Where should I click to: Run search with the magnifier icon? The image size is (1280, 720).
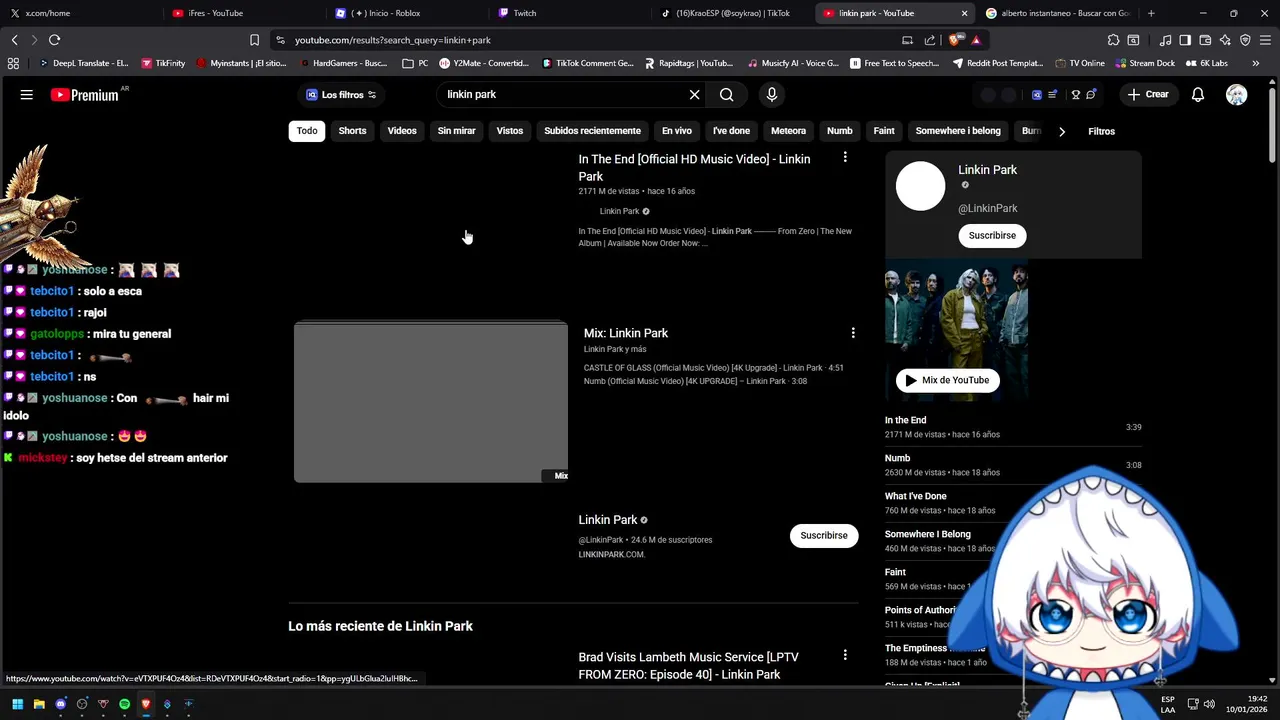click(727, 95)
